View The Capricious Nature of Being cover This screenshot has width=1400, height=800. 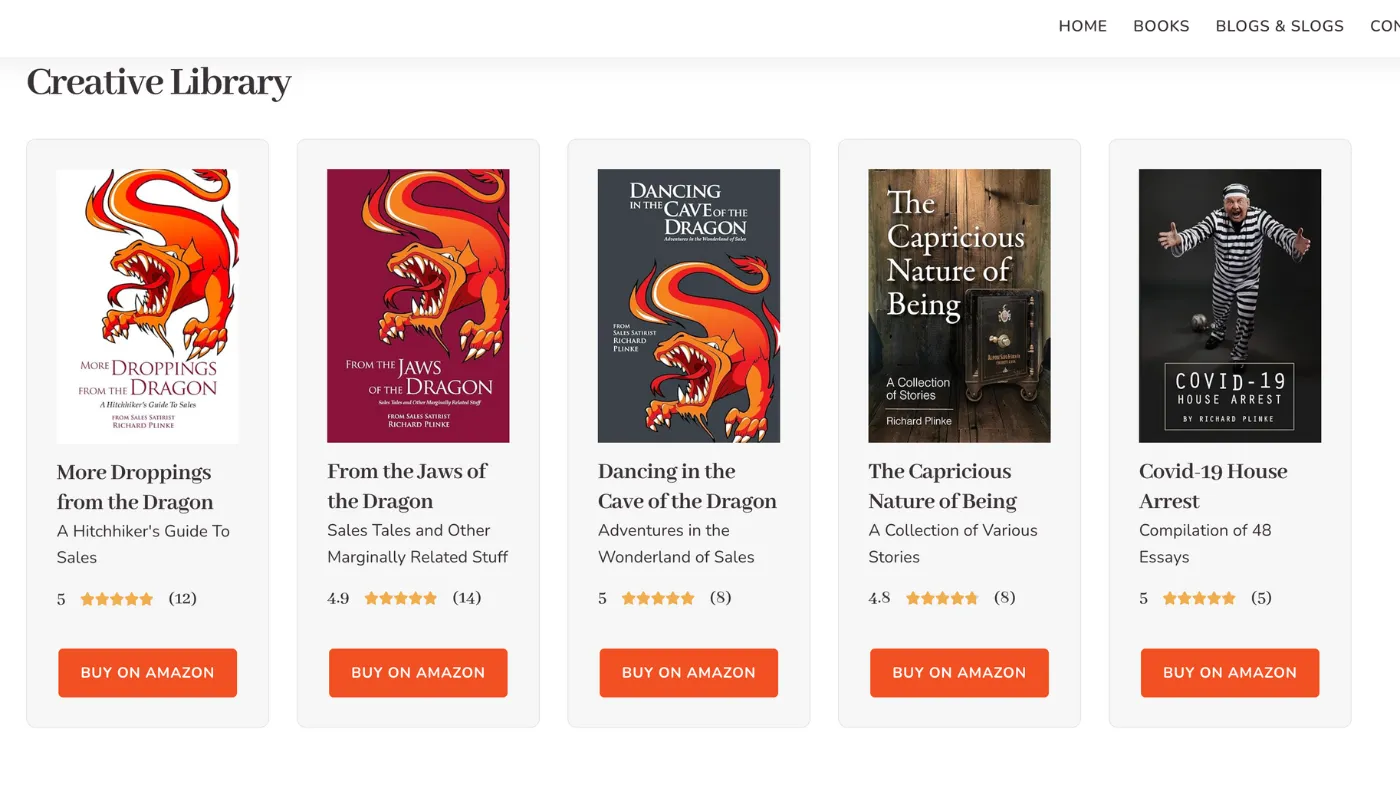[959, 306]
